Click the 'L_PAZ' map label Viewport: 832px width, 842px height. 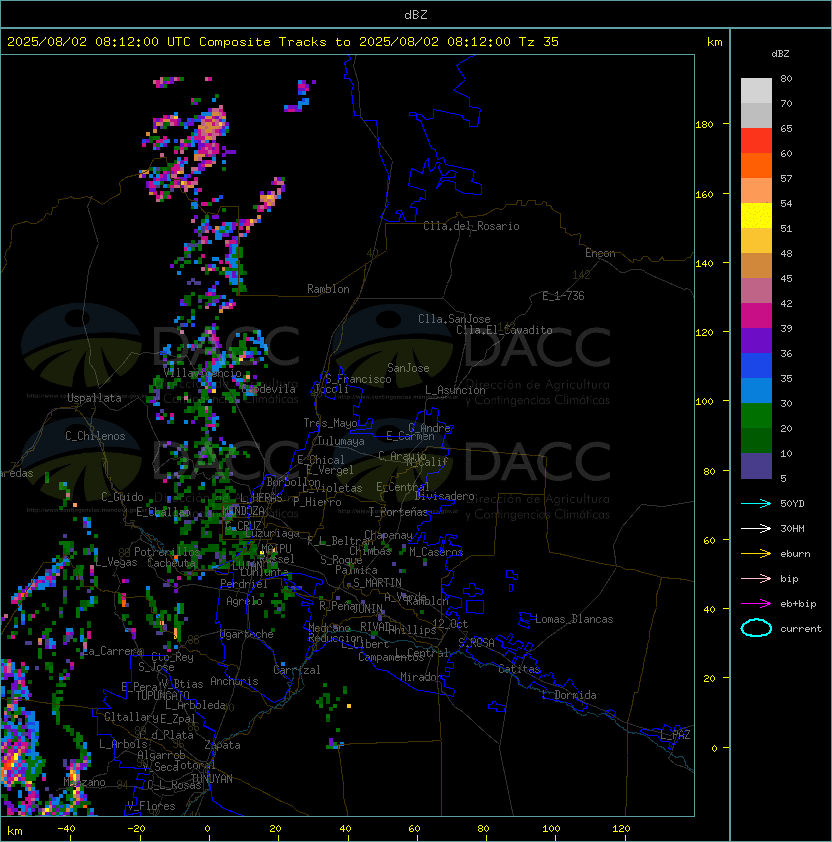pyautogui.click(x=675, y=735)
